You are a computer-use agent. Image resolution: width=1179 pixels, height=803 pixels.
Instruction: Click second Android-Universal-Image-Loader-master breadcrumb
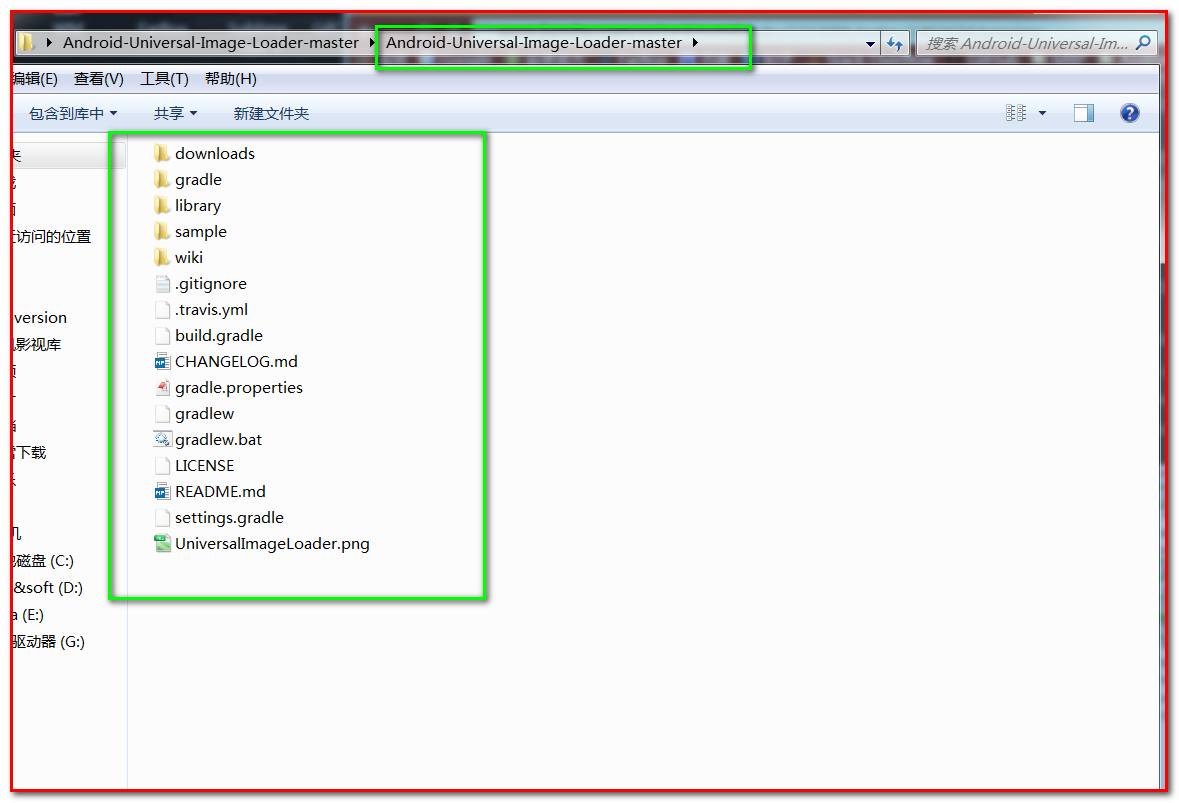coord(533,43)
